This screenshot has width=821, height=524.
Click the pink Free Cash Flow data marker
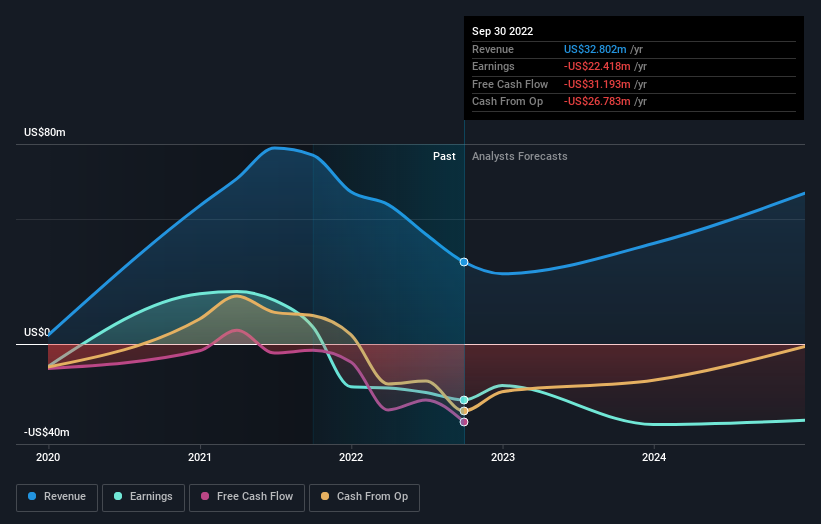pos(464,422)
